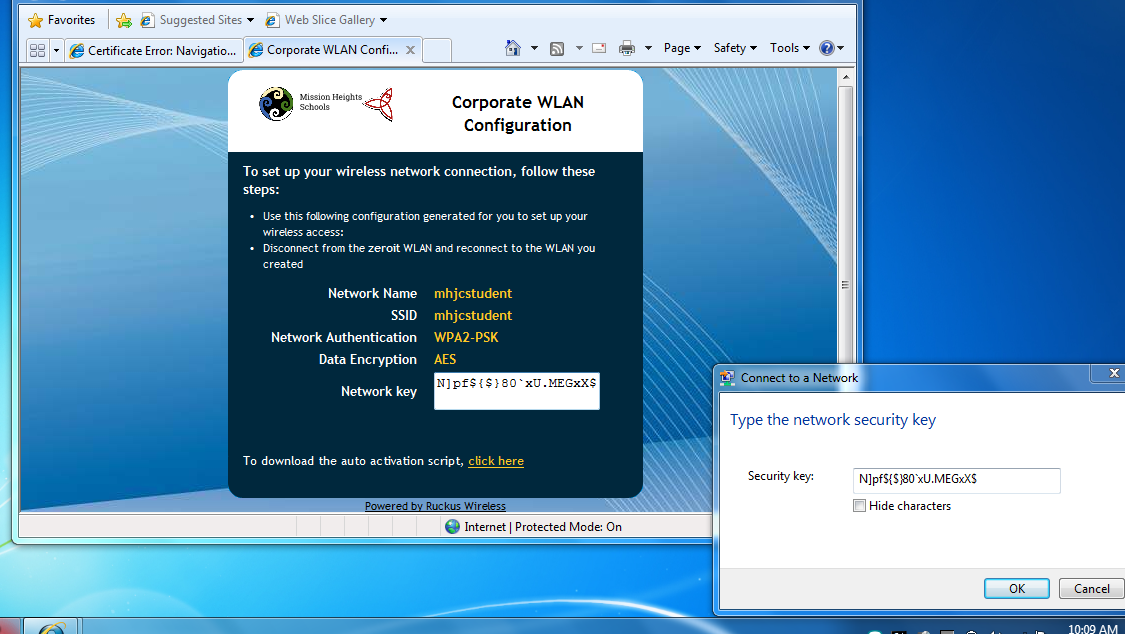Click the Home page icon
Image resolution: width=1125 pixels, height=634 pixels.
pos(513,48)
